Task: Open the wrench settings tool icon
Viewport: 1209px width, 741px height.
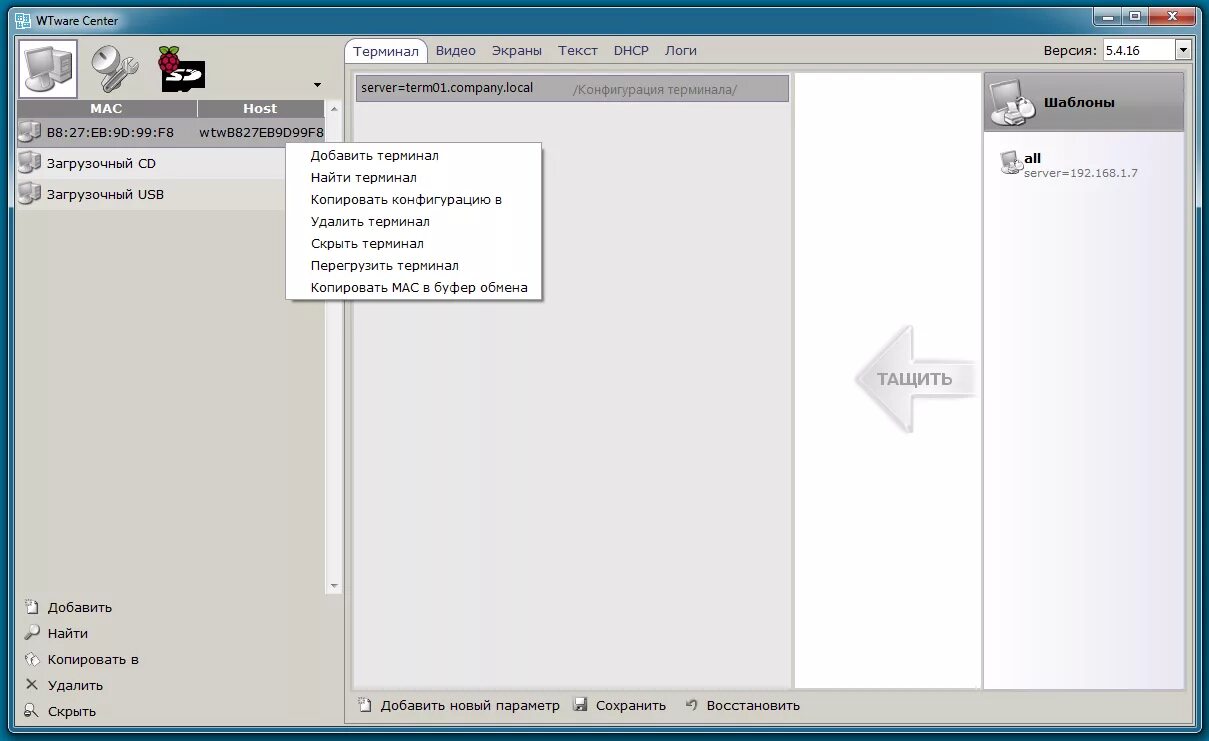Action: coord(115,69)
